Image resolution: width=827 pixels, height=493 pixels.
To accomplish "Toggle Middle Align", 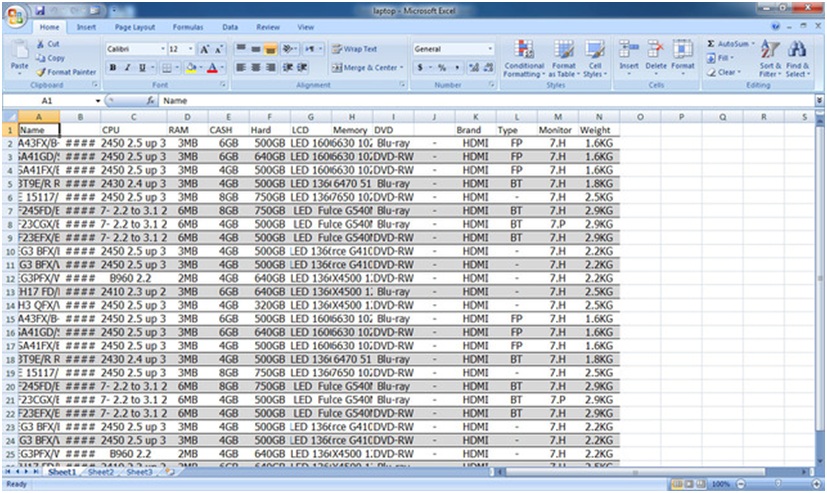I will (x=256, y=49).
